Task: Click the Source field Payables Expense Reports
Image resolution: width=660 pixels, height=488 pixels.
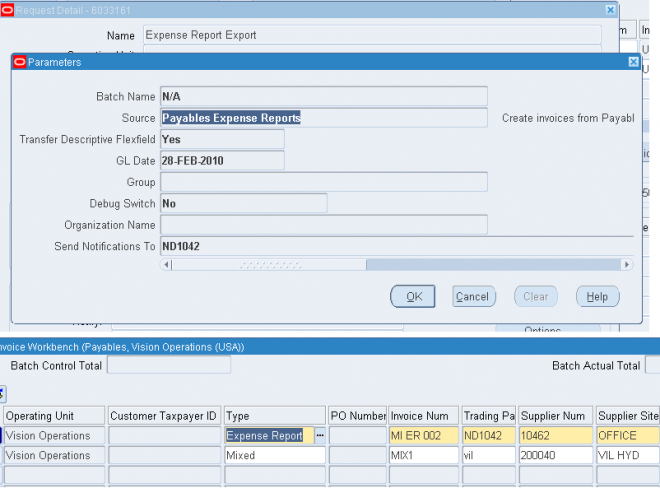Action: [x=324, y=118]
